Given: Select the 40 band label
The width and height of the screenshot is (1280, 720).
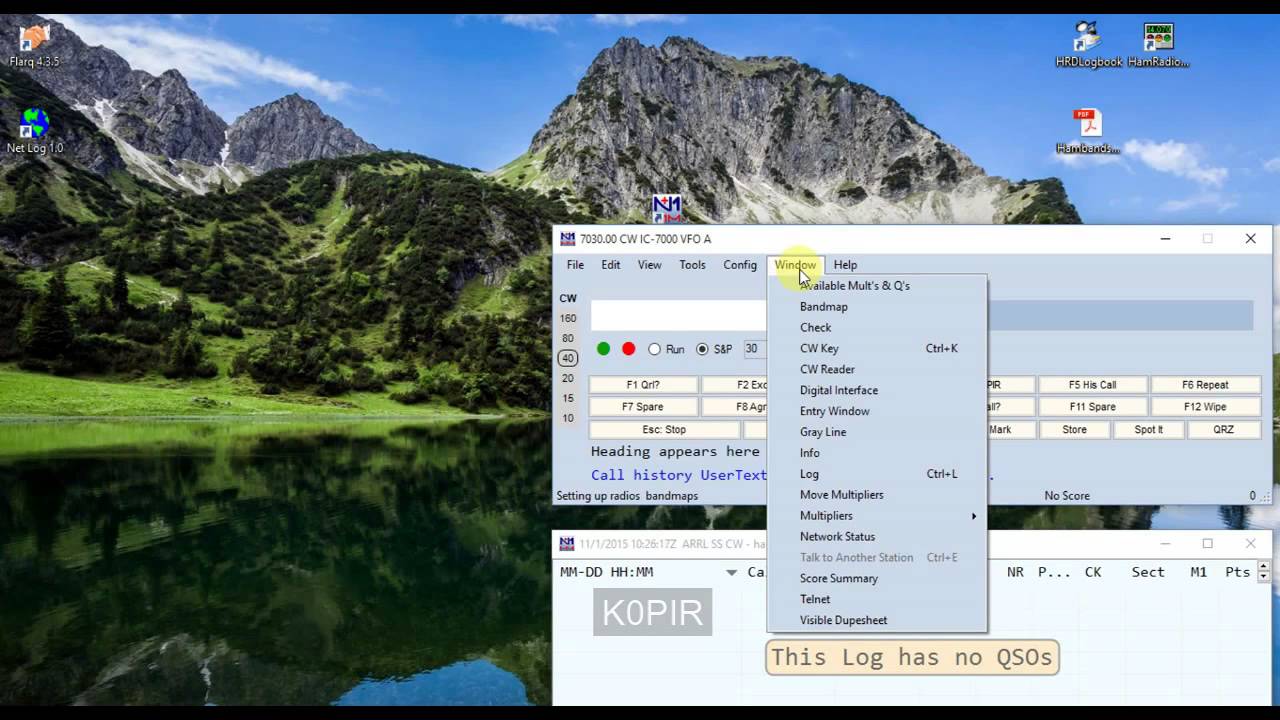Looking at the screenshot, I should (x=568, y=358).
